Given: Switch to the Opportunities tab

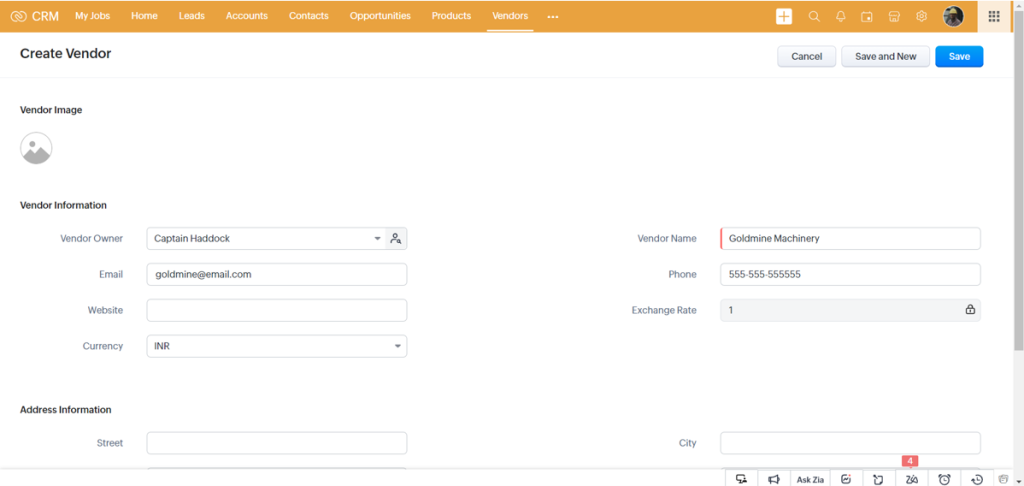Looking at the screenshot, I should point(380,16).
